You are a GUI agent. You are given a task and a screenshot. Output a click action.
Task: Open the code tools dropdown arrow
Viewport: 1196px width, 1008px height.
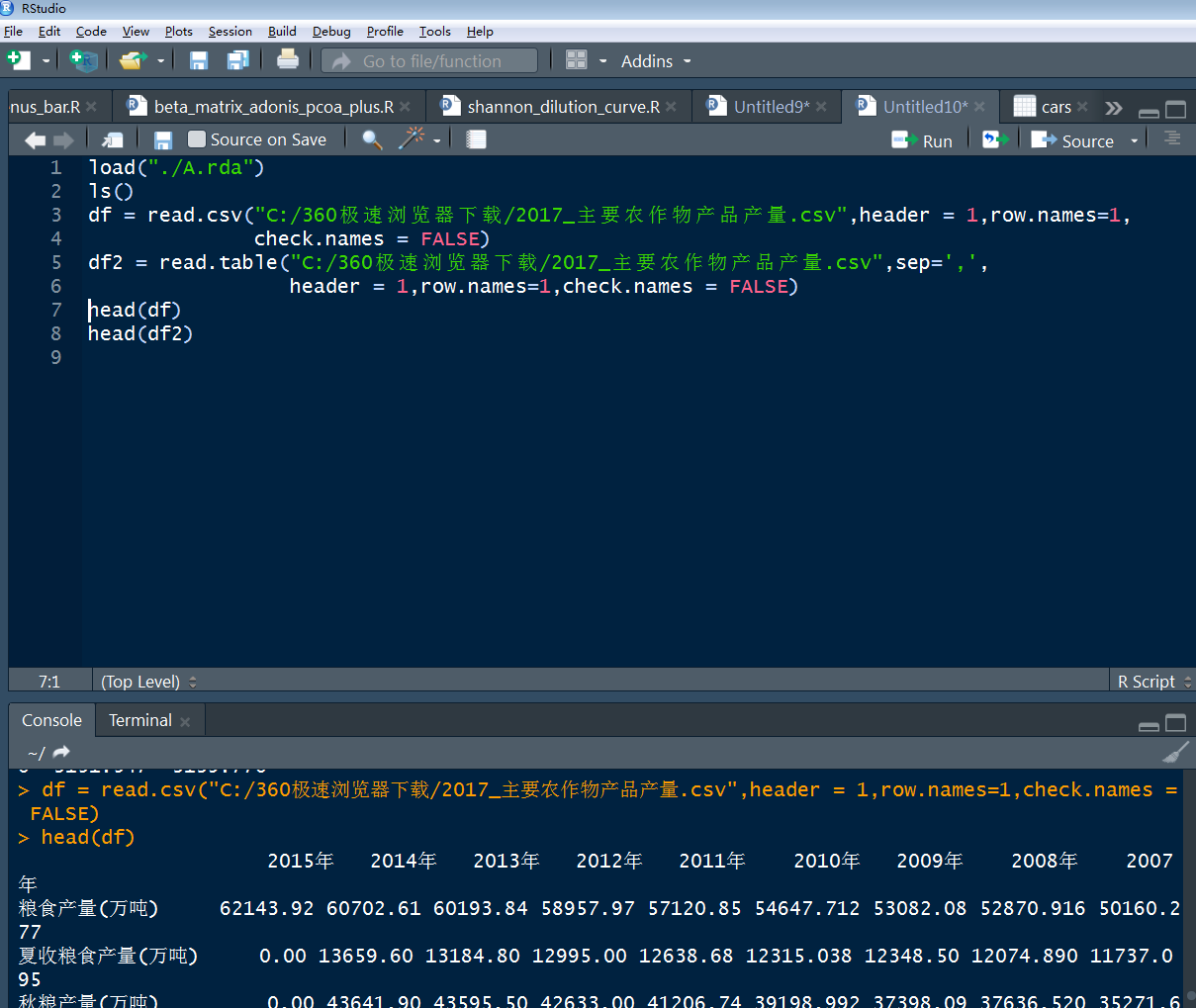[x=436, y=141]
